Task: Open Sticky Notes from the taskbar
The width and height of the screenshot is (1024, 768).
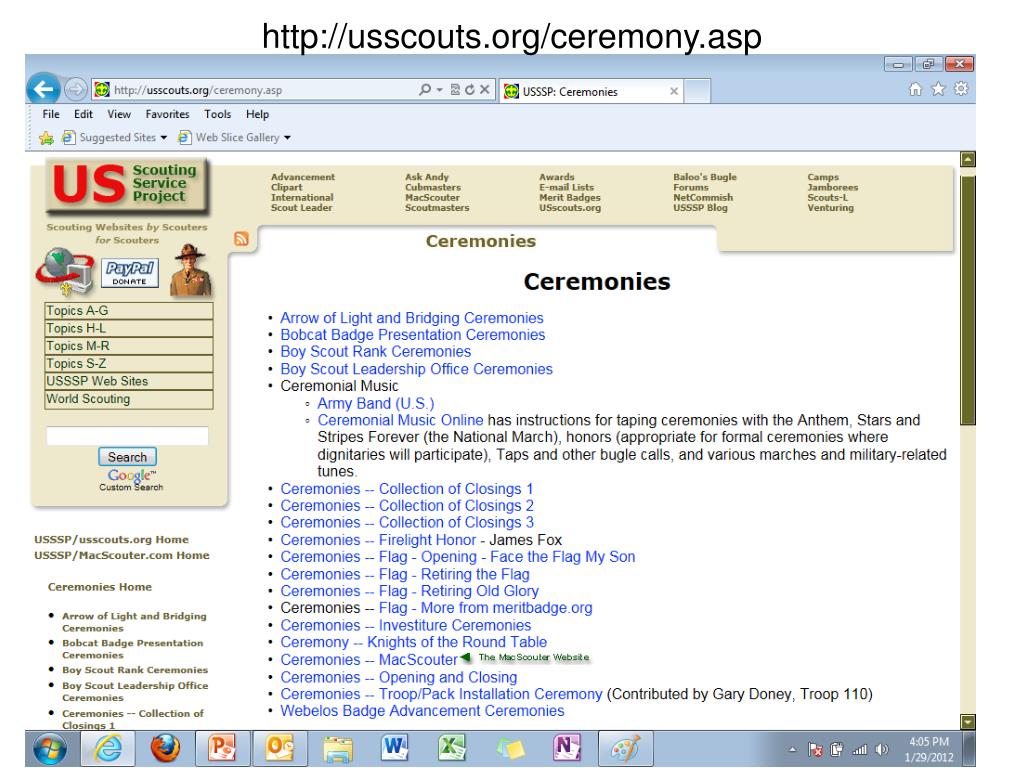Action: (x=510, y=749)
